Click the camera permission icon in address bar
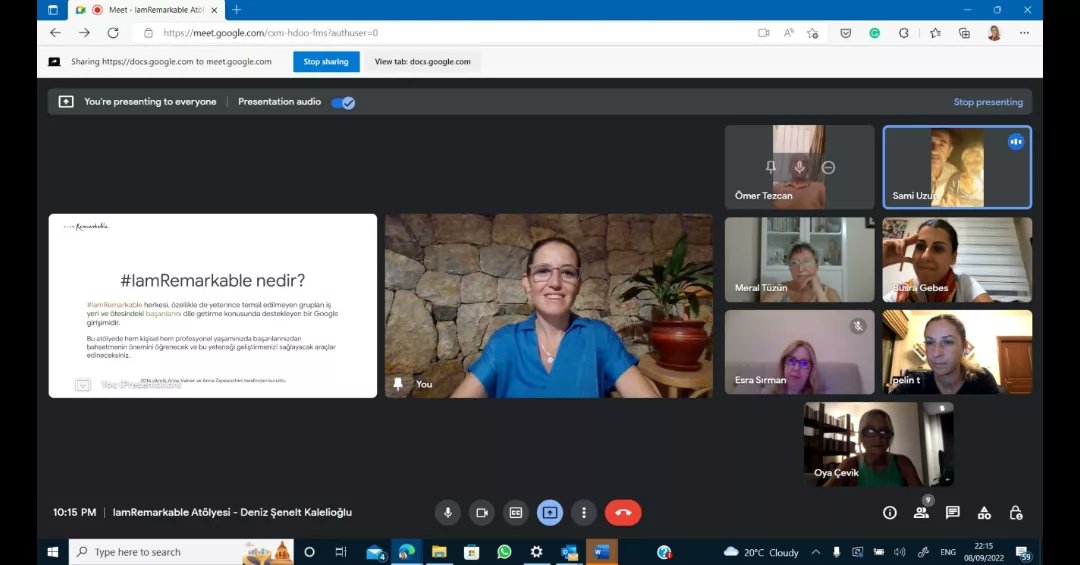1080x565 pixels. [x=763, y=32]
